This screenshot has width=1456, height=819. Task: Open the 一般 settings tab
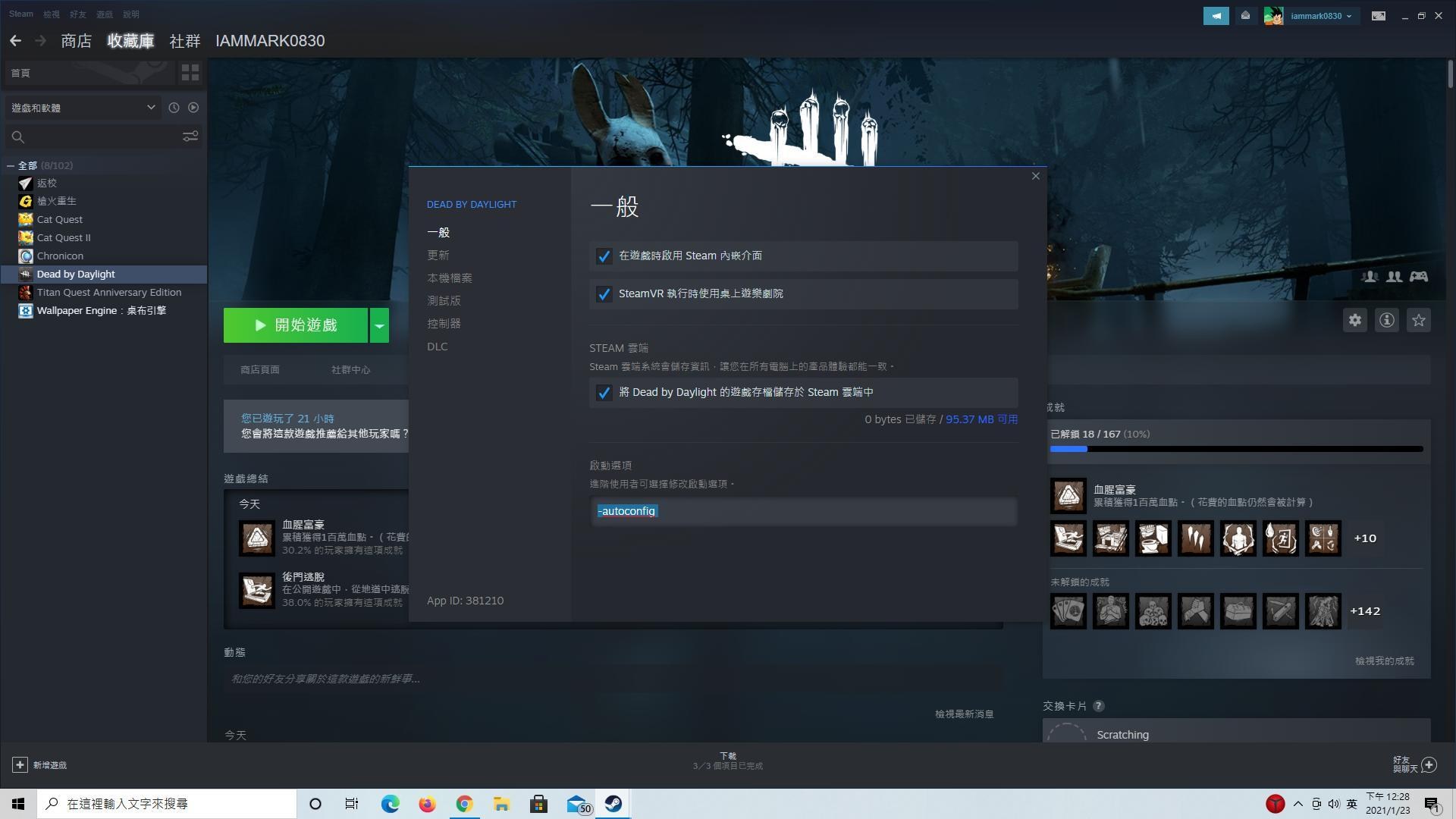click(x=438, y=233)
